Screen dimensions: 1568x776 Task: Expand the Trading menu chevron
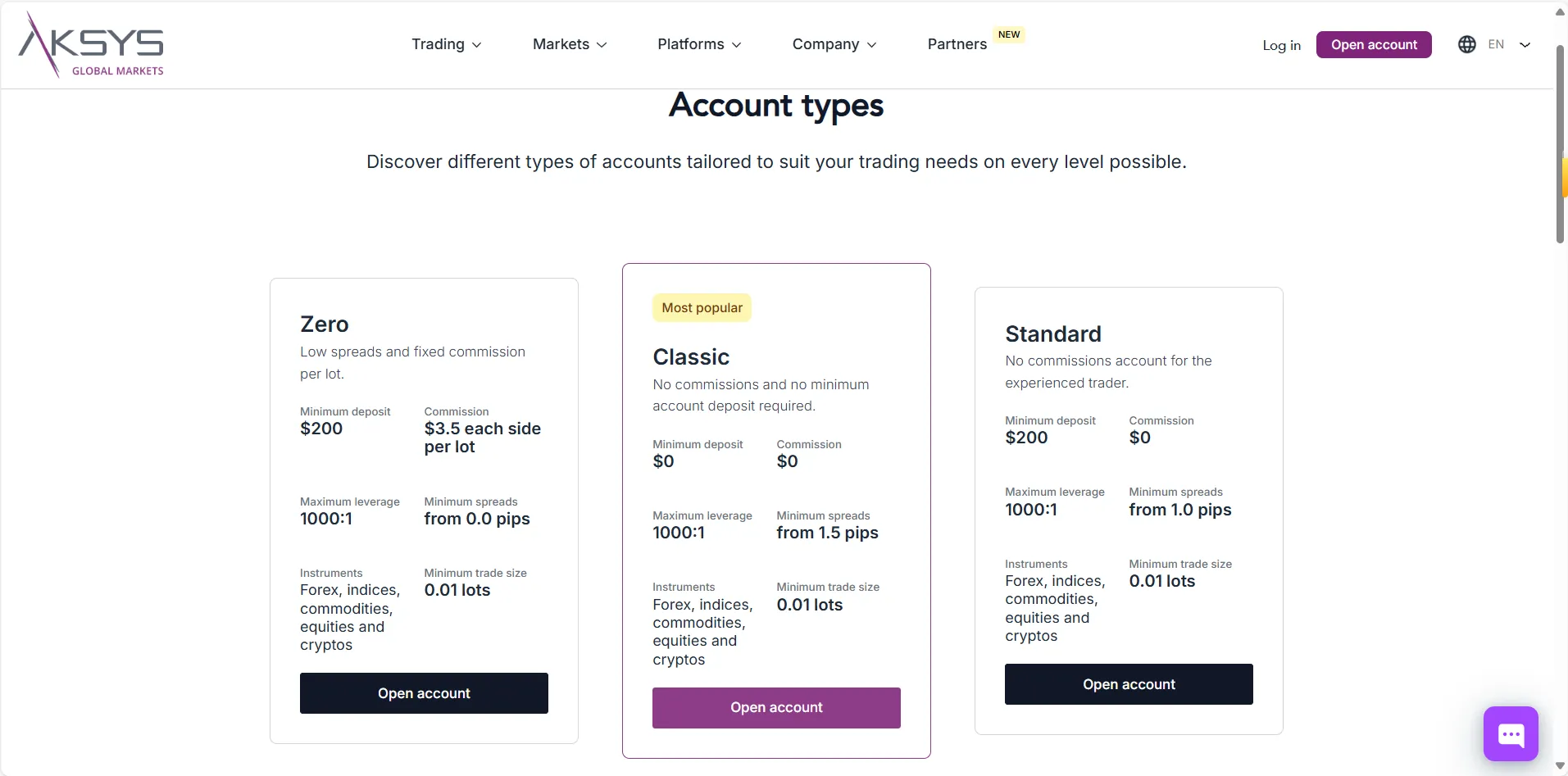(477, 45)
